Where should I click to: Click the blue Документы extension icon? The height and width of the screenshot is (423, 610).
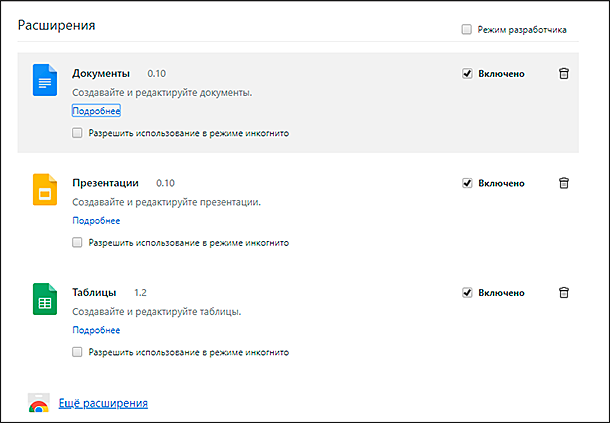click(45, 80)
